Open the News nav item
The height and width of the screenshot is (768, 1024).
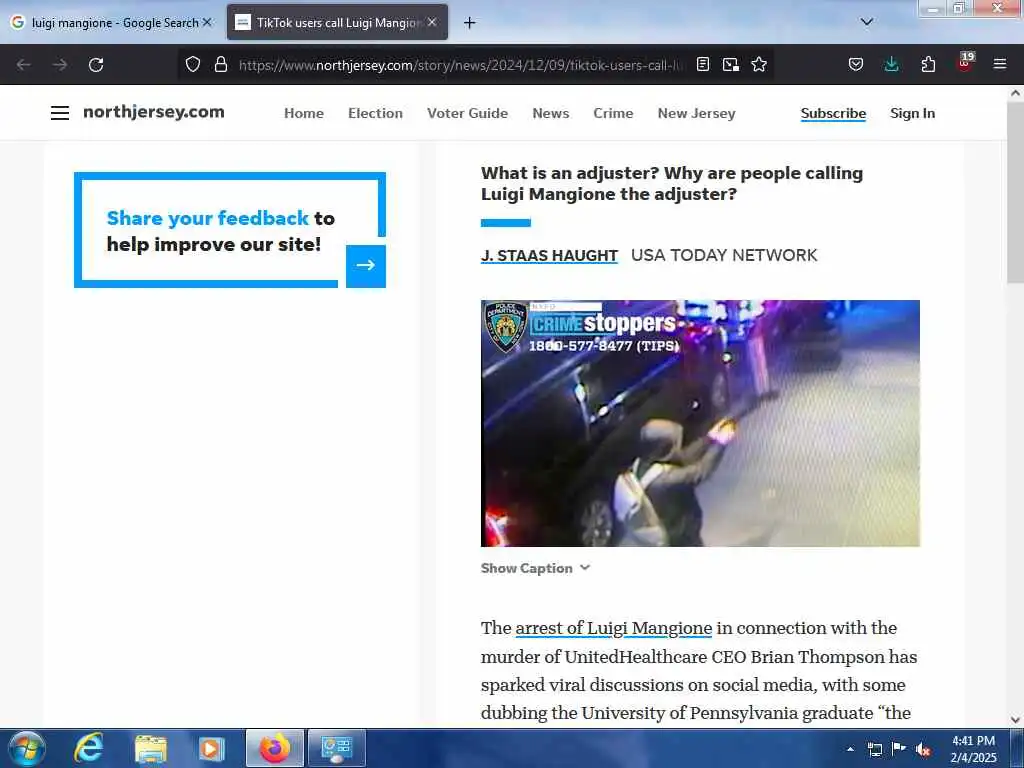coord(551,113)
